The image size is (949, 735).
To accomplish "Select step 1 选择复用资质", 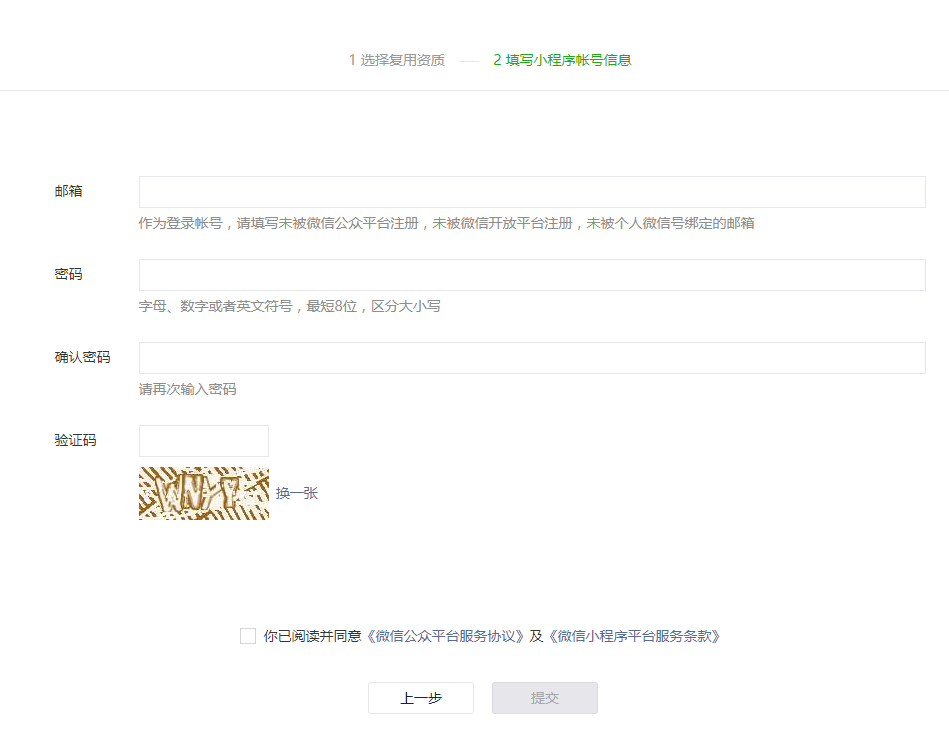I will [397, 60].
